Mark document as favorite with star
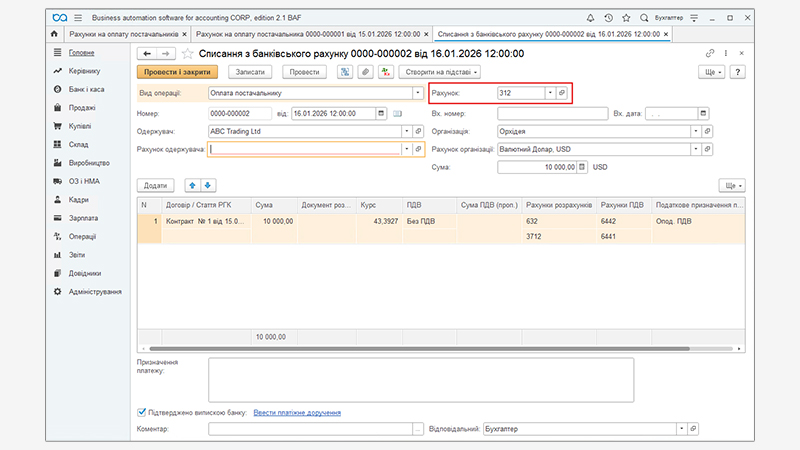The height and width of the screenshot is (450, 800). pos(187,54)
